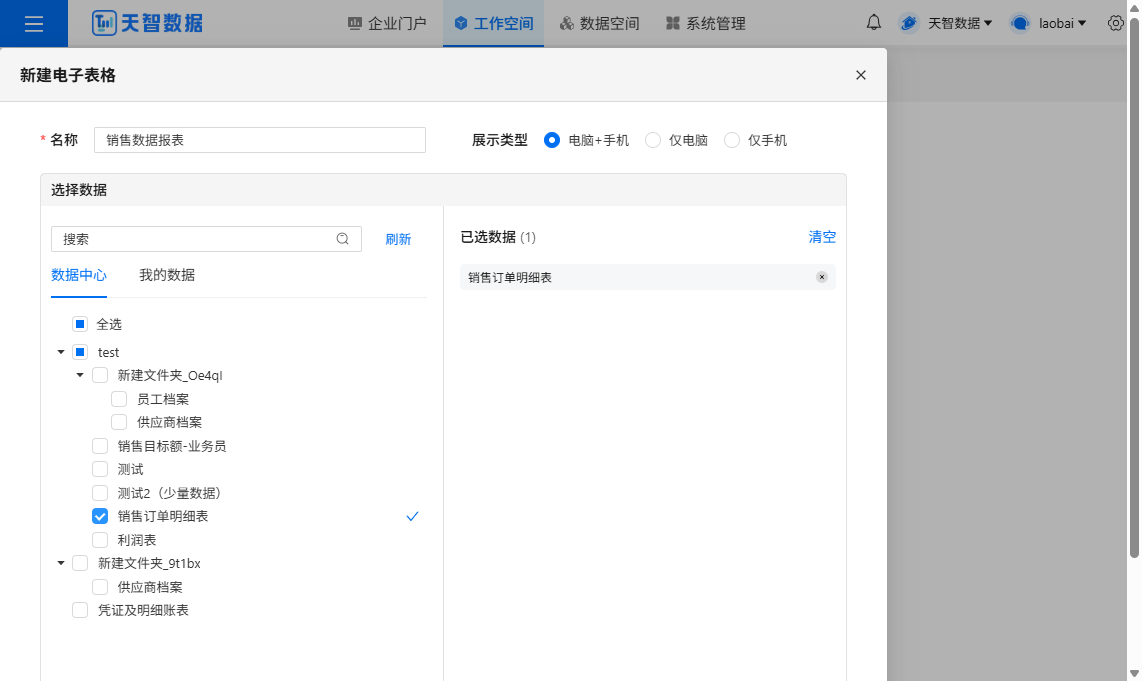Click the scrollbar down arrow

click(x=1134, y=674)
